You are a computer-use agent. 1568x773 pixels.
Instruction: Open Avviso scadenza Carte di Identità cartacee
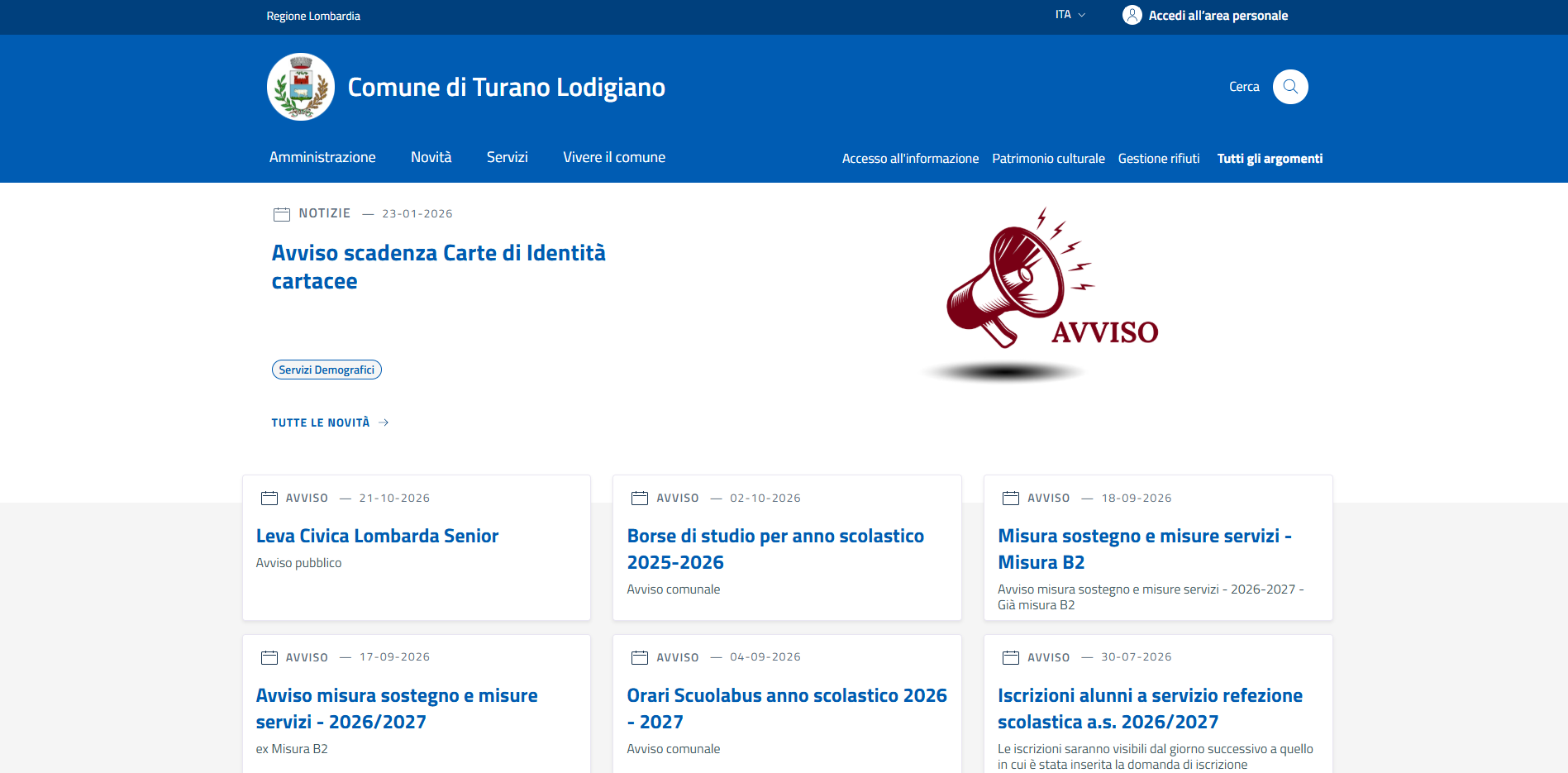click(x=438, y=266)
